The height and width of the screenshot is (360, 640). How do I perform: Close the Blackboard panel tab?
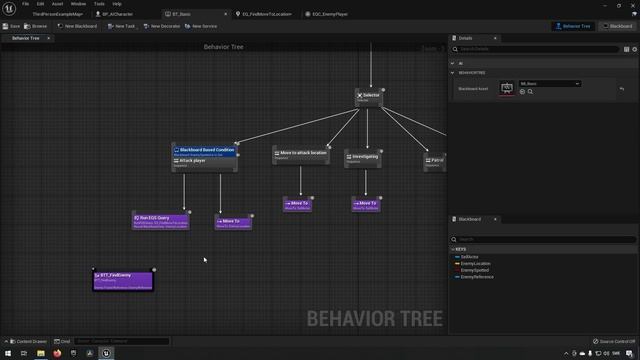point(495,219)
